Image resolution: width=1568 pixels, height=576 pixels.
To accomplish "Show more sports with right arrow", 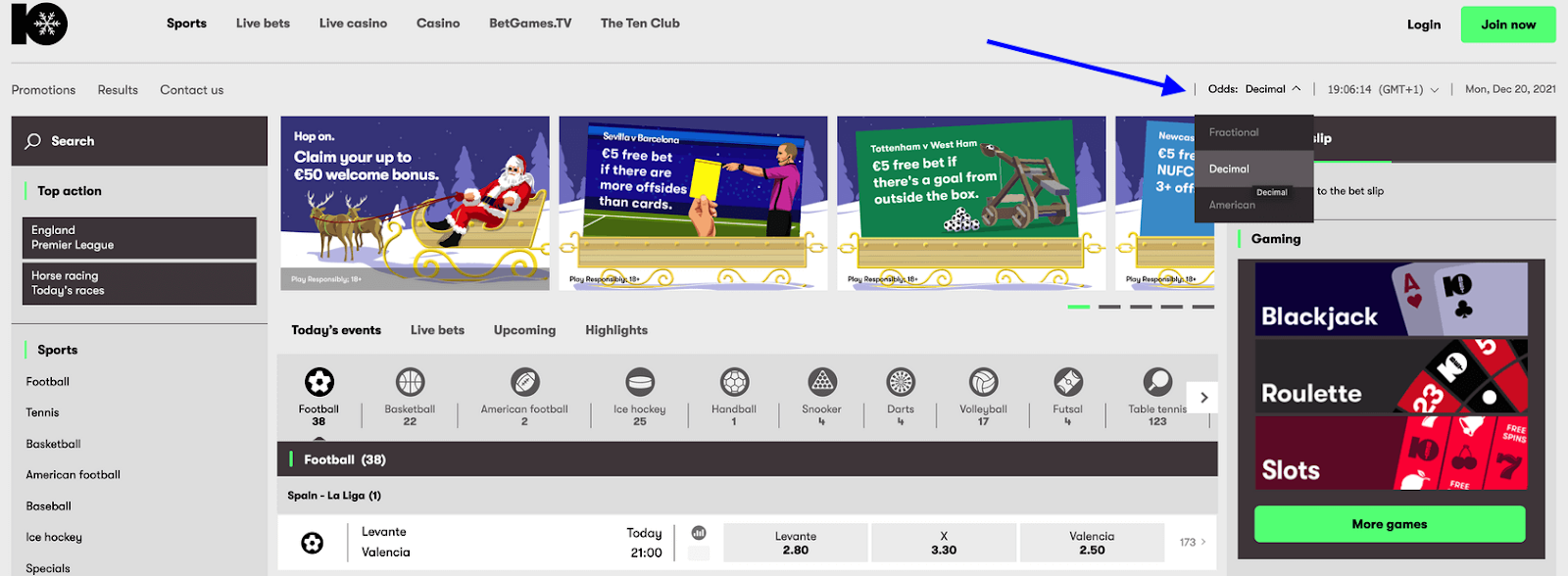I will 1203,398.
